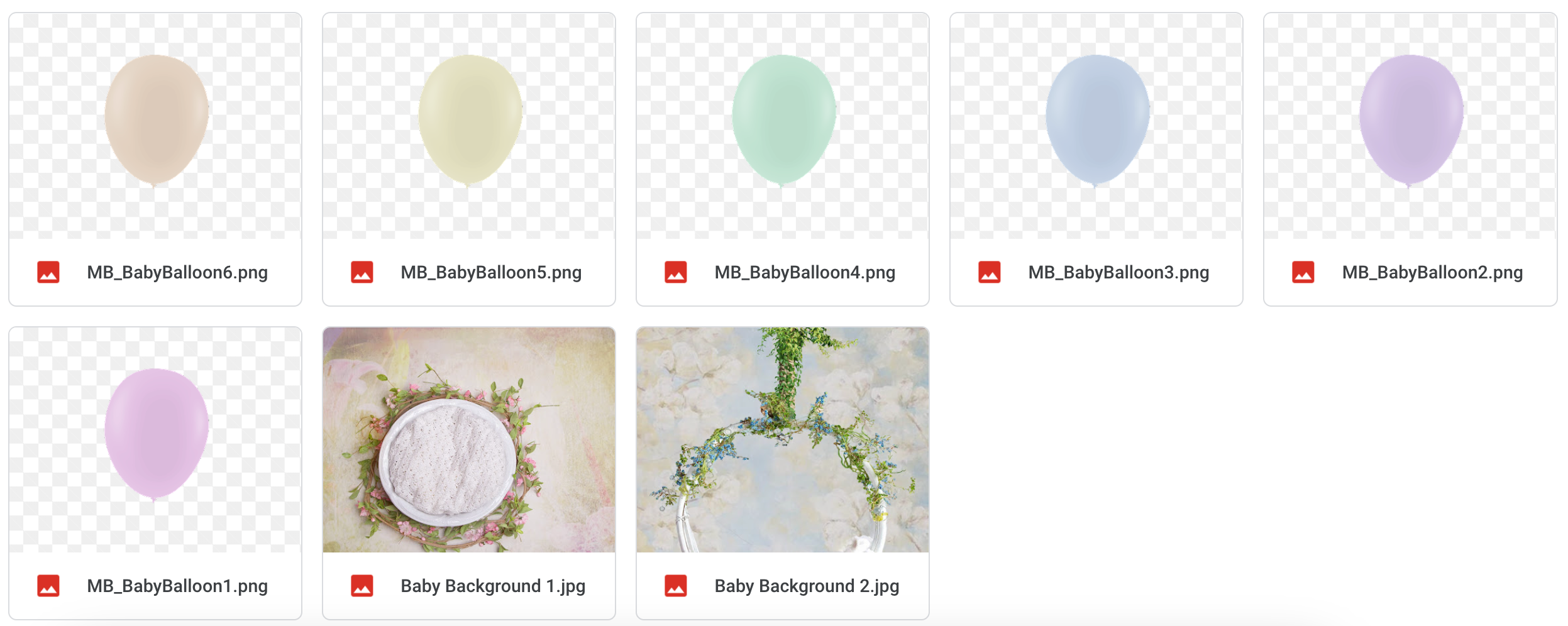The image size is (1568, 626).
Task: Open the vine swing background thumbnail
Action: click(783, 439)
